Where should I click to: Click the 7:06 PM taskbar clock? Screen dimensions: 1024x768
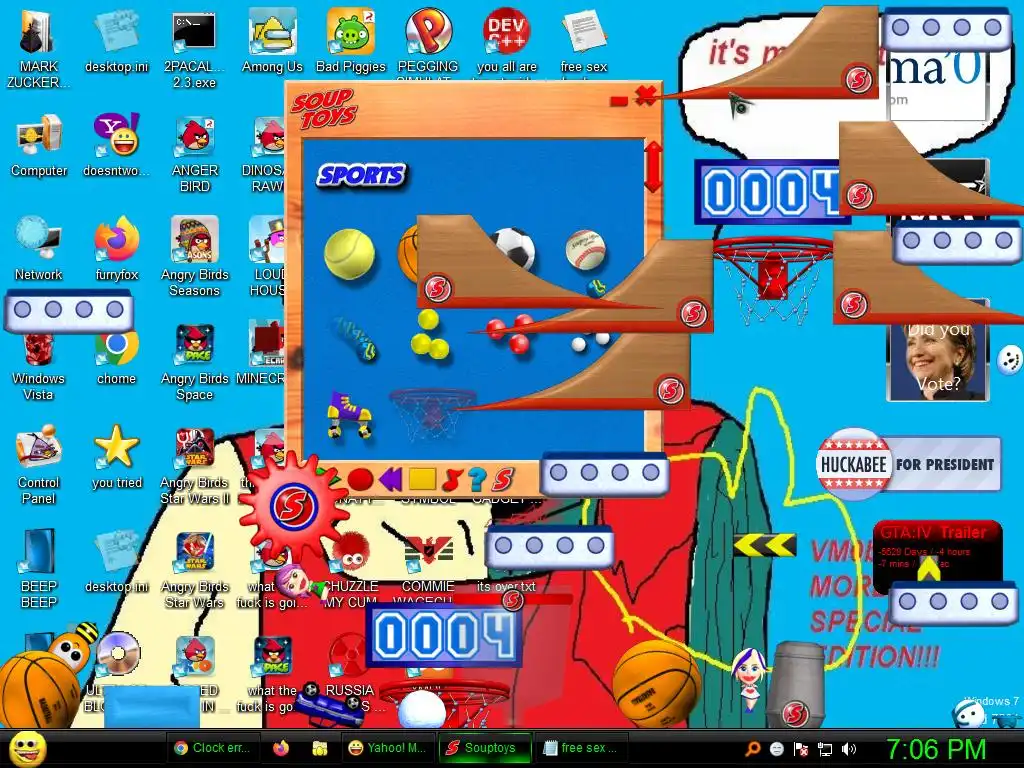click(x=935, y=749)
